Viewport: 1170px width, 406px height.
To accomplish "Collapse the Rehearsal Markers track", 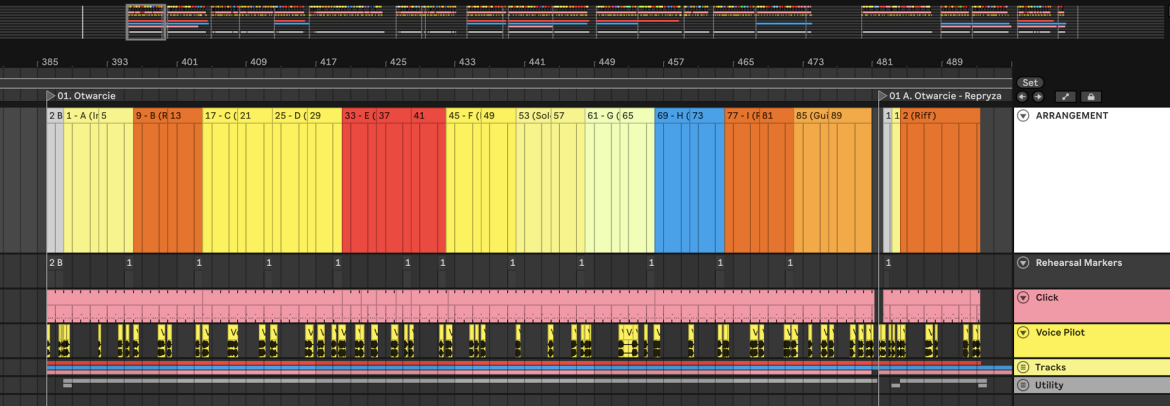I will 1023,263.
